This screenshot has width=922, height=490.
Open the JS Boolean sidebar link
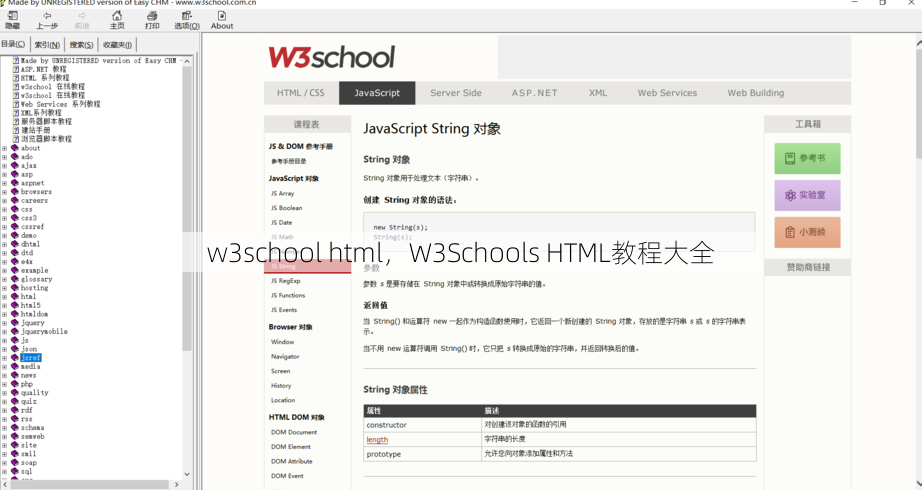(x=286, y=208)
